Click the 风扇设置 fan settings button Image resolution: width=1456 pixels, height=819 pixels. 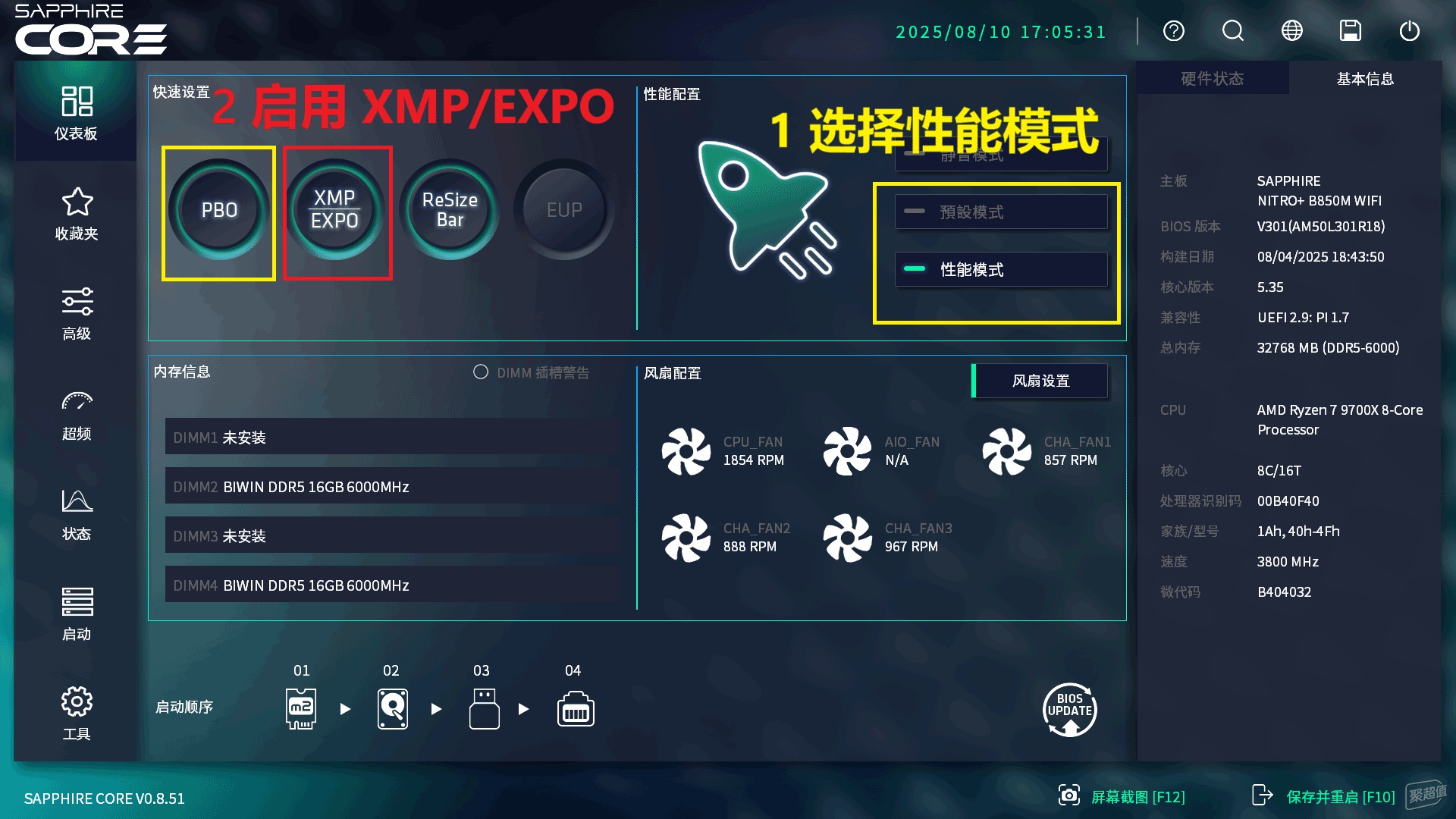point(1040,381)
